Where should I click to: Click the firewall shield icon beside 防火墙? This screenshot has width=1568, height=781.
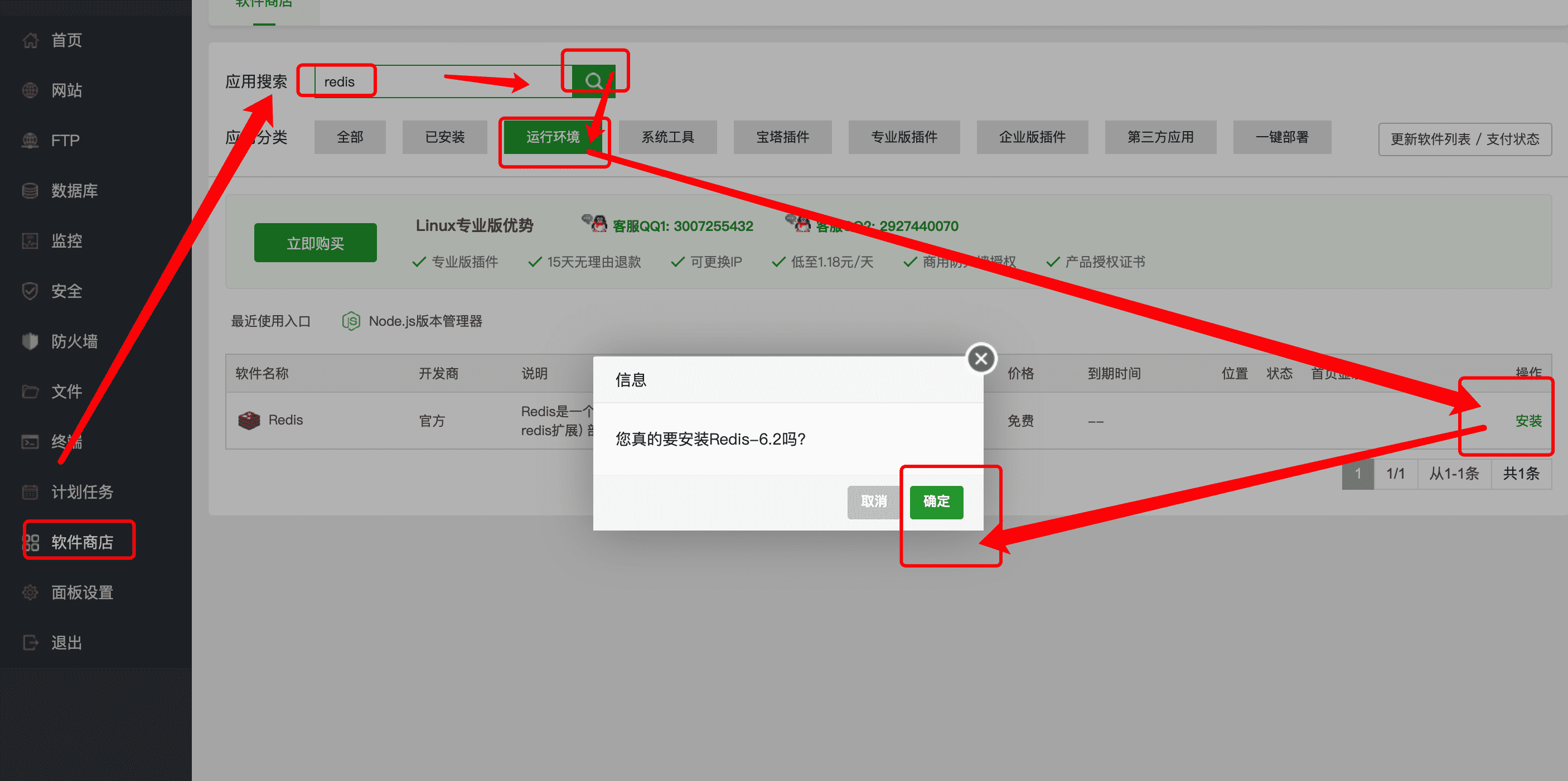click(x=30, y=341)
